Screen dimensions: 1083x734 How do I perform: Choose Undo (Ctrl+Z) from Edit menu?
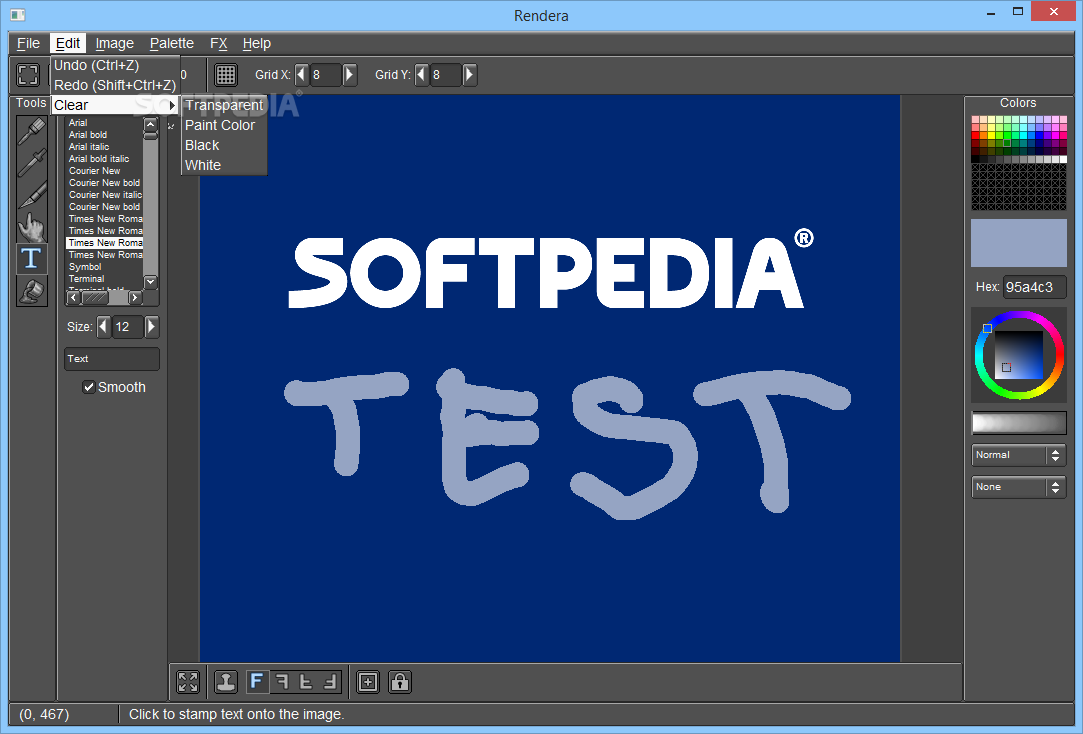point(115,66)
